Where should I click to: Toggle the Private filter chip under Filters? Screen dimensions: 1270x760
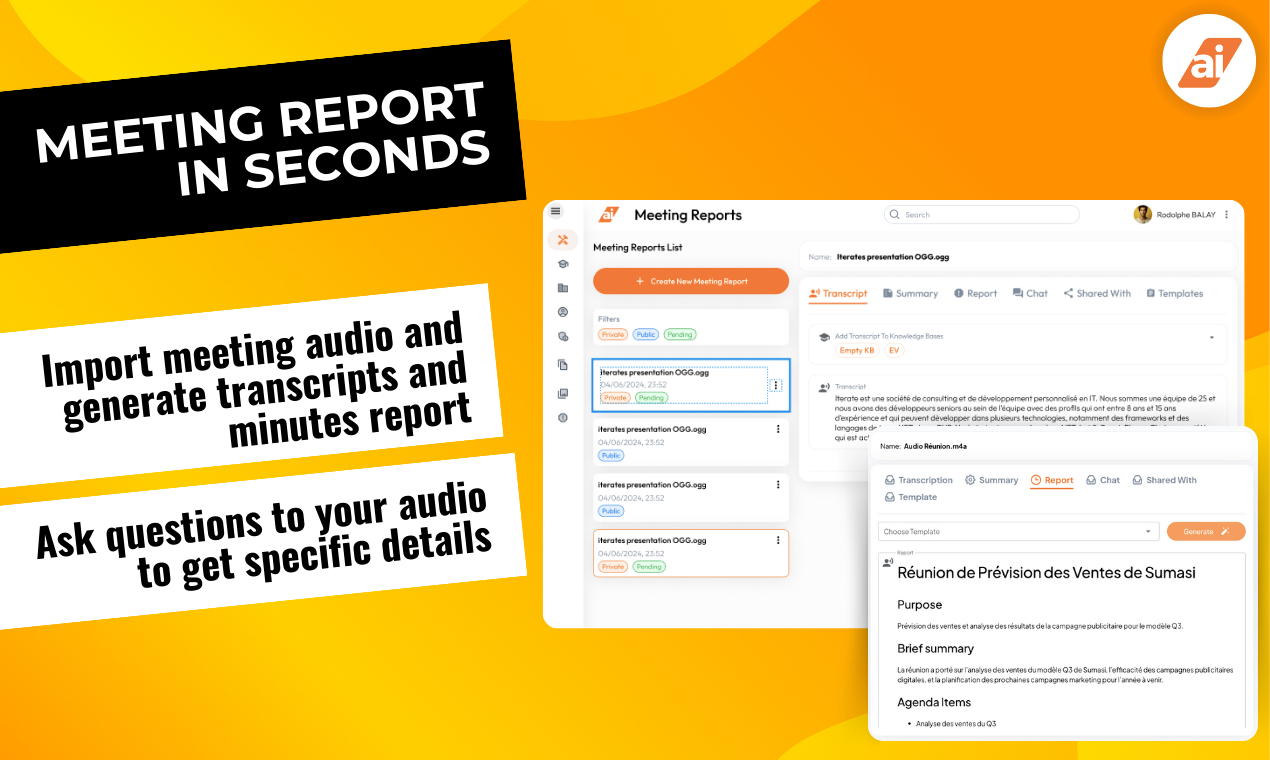613,335
